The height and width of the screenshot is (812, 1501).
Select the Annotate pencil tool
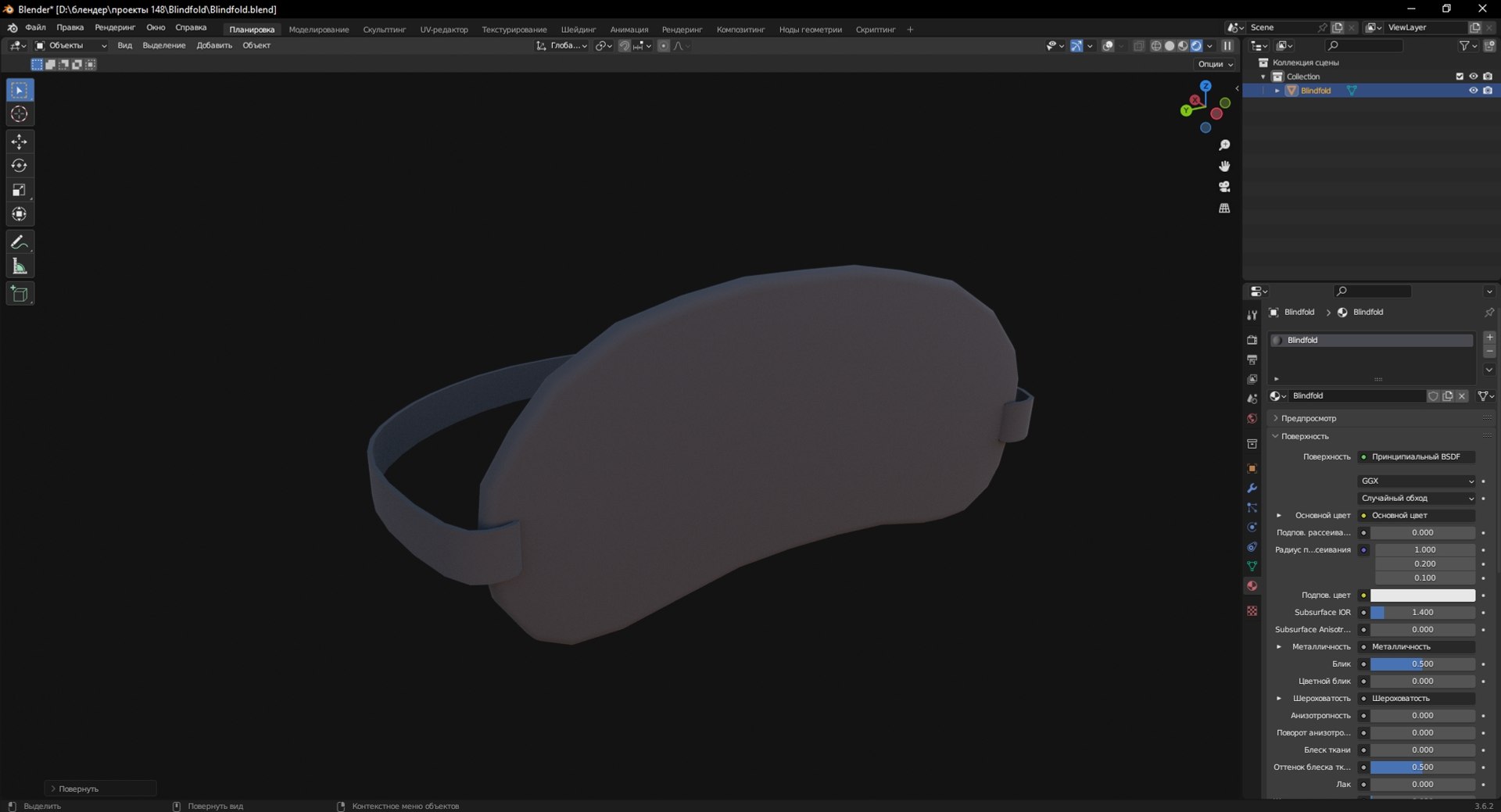pyautogui.click(x=20, y=242)
